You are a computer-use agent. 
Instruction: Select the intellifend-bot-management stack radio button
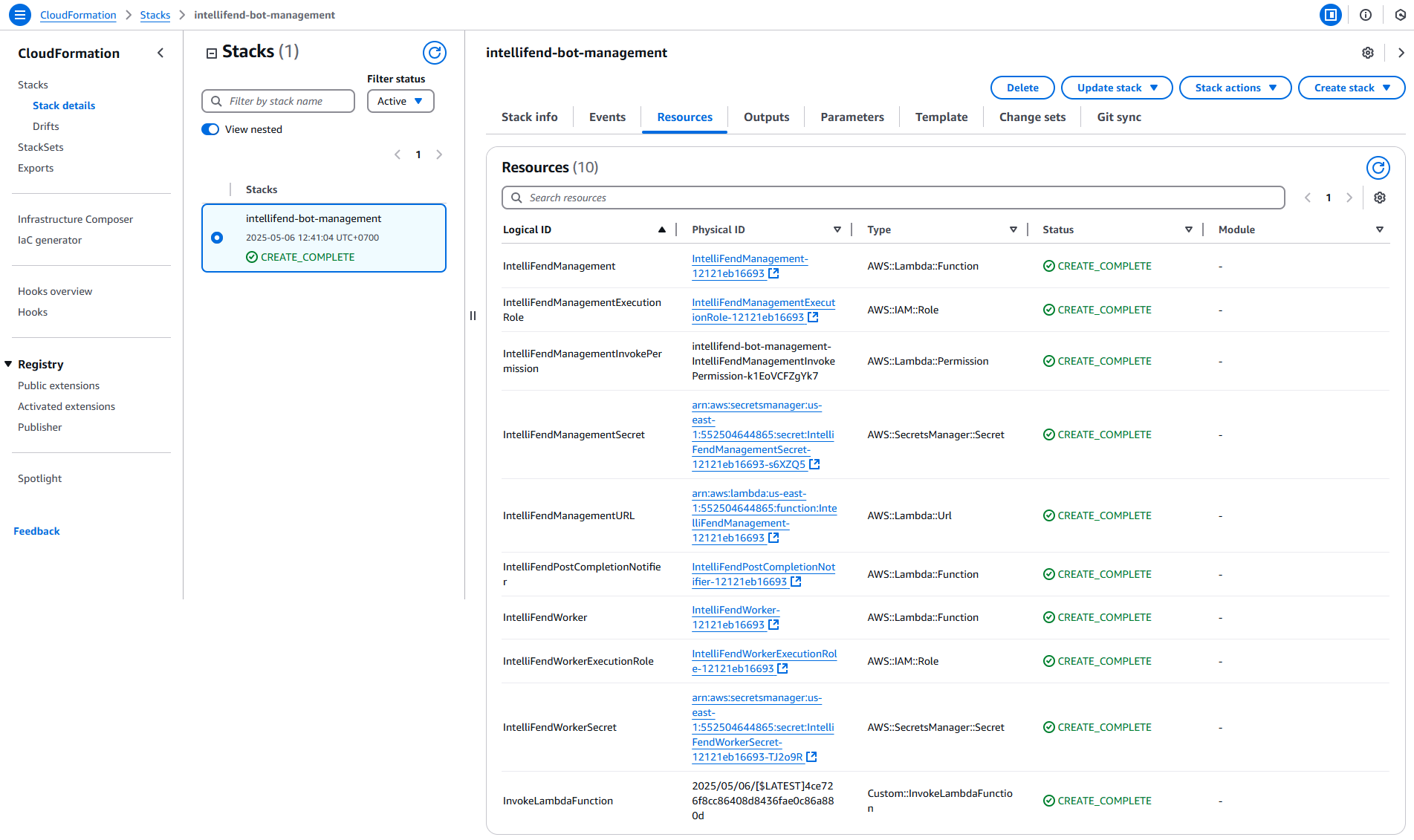tap(217, 238)
